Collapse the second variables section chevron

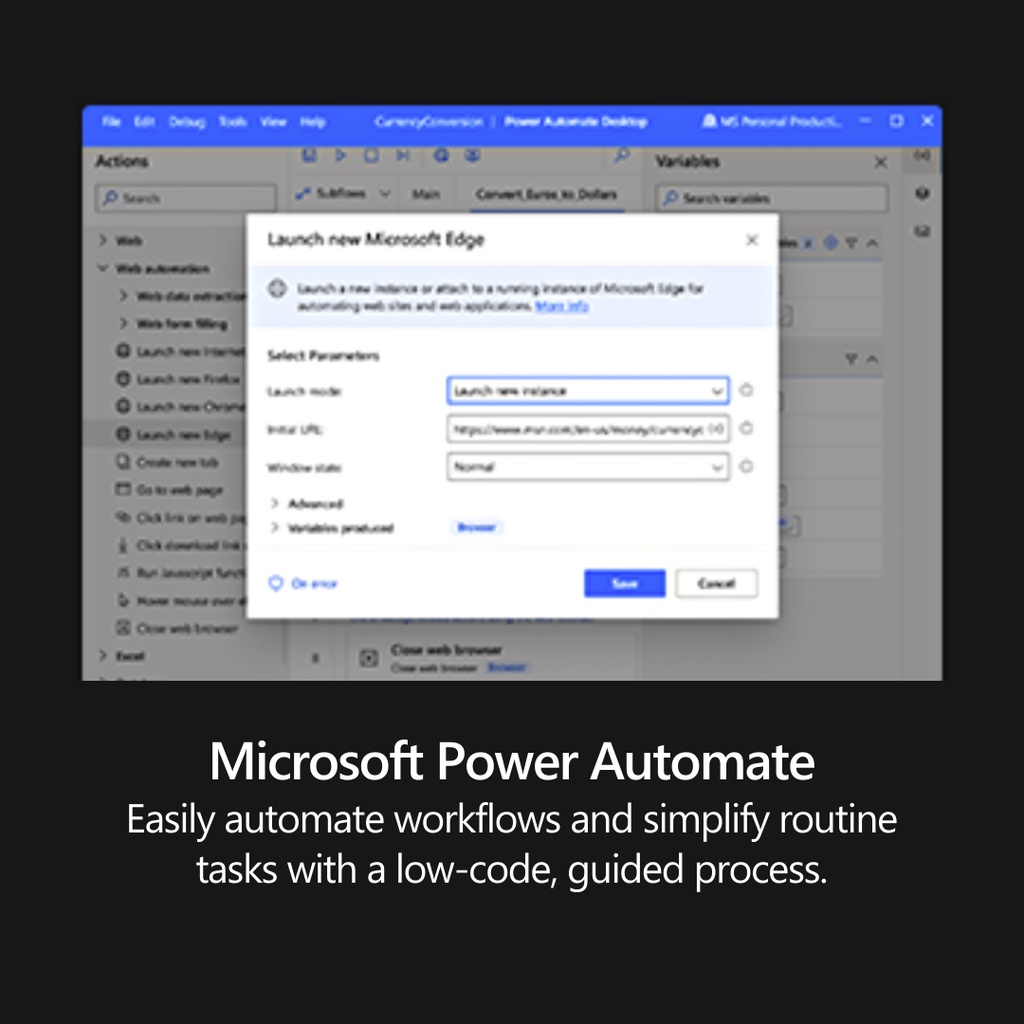point(872,359)
